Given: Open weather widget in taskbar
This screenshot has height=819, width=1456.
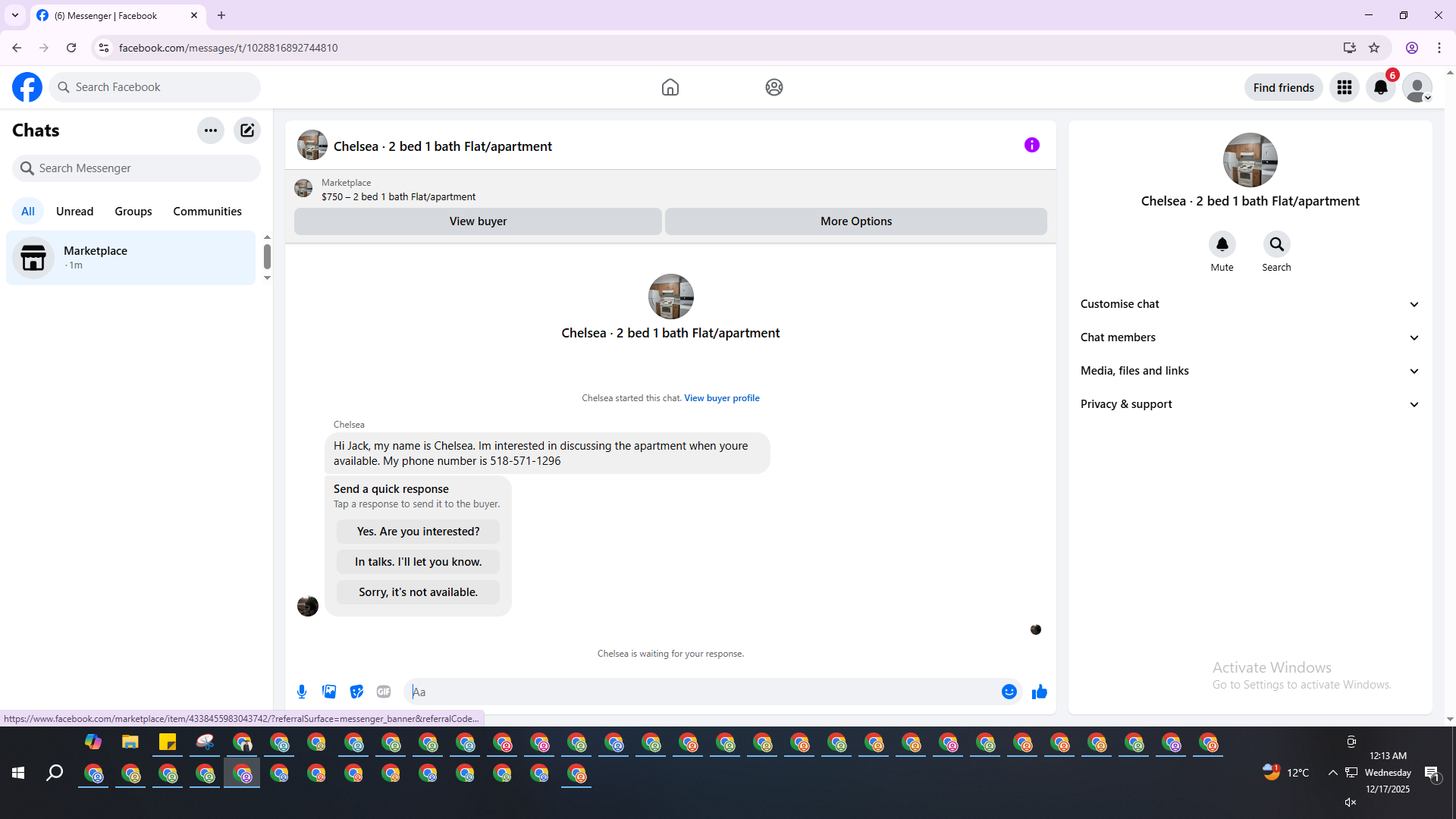Looking at the screenshot, I should tap(1286, 773).
